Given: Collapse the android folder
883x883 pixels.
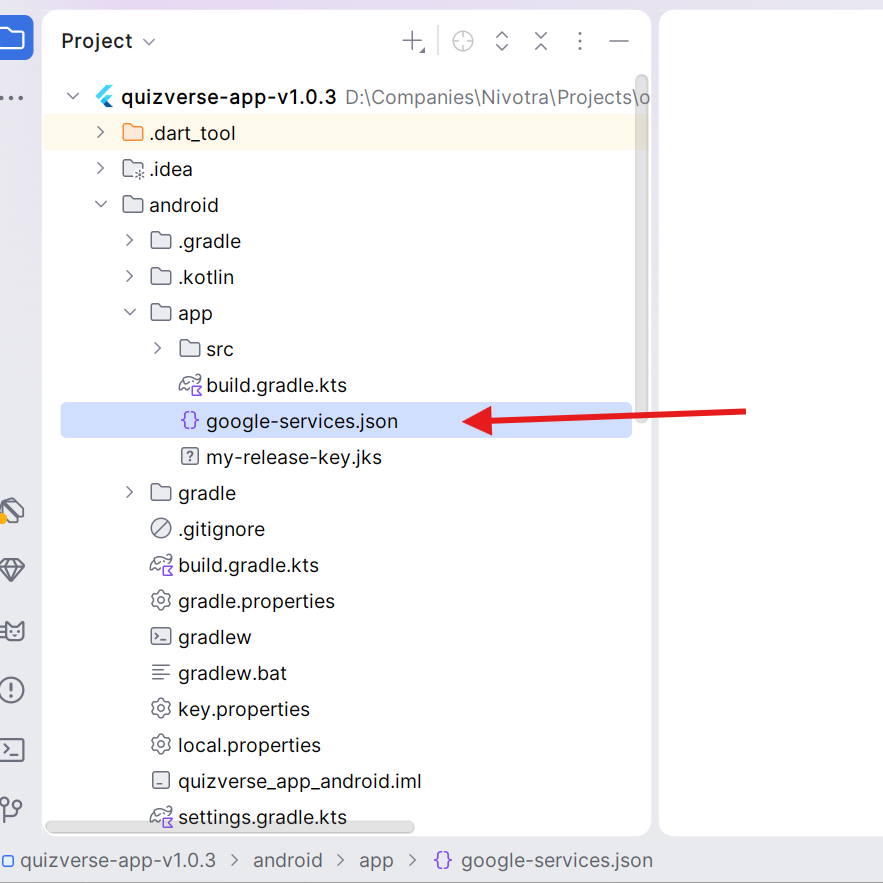Looking at the screenshot, I should click(x=101, y=204).
